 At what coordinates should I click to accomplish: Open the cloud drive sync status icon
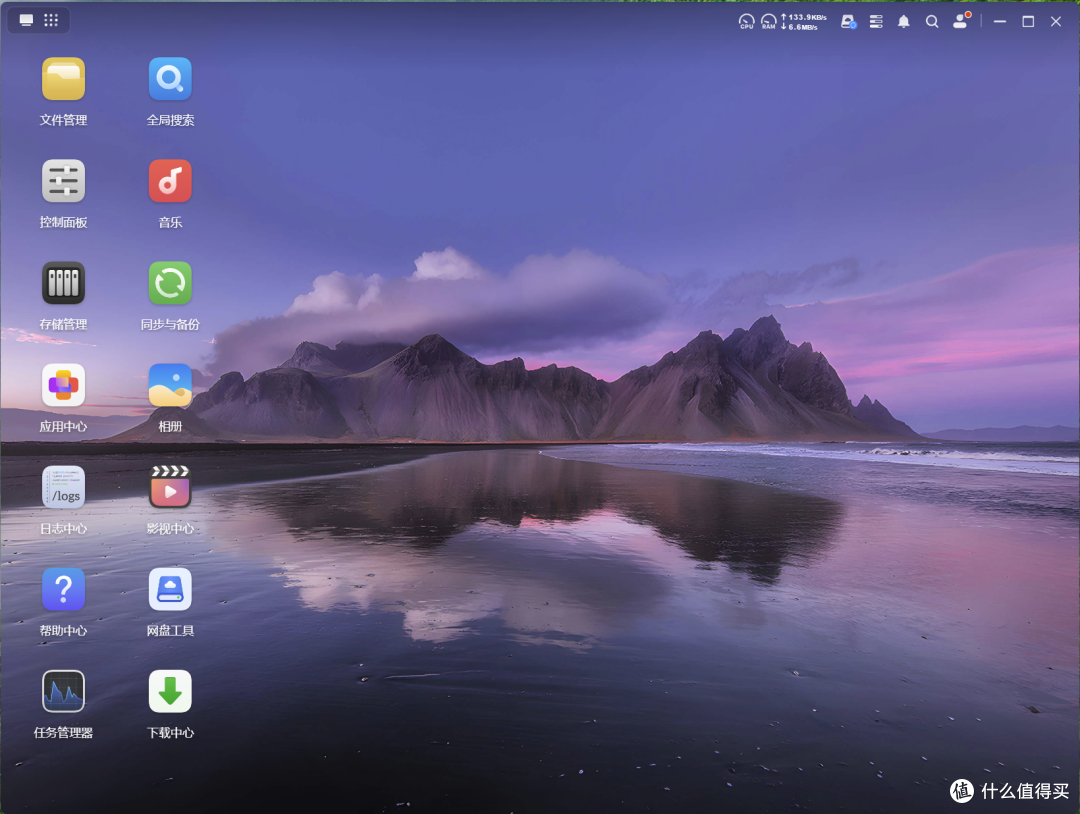click(x=849, y=21)
